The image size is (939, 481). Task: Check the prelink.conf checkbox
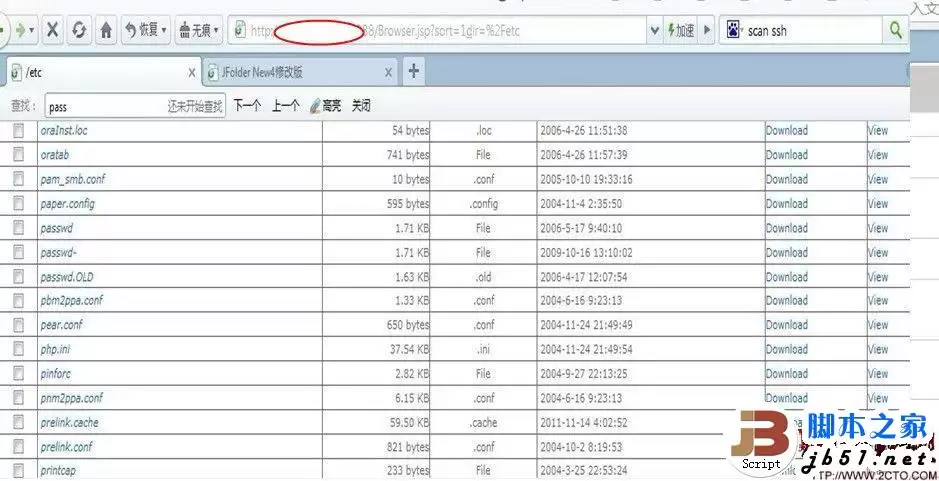[x=18, y=447]
